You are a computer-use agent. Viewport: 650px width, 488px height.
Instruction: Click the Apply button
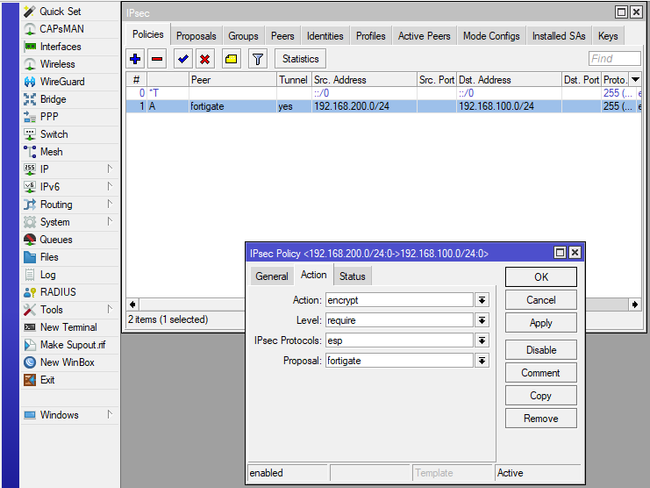[540, 323]
